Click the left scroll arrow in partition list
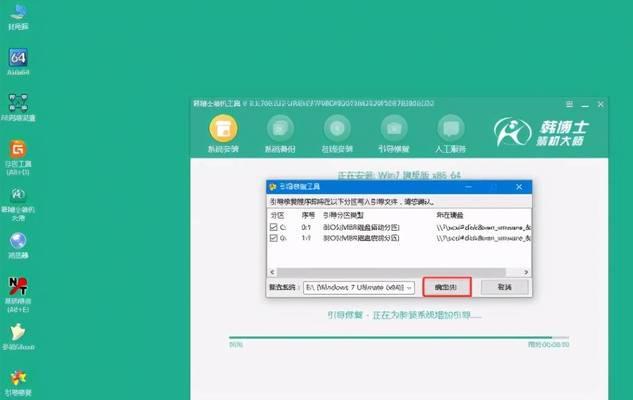Viewport: 633px width, 400px height. (x=272, y=272)
